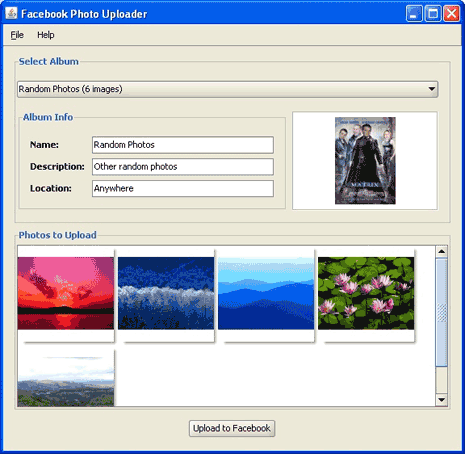465x454 pixels.
Task: Select the dark blue winter photo thumbnail
Action: [166, 293]
